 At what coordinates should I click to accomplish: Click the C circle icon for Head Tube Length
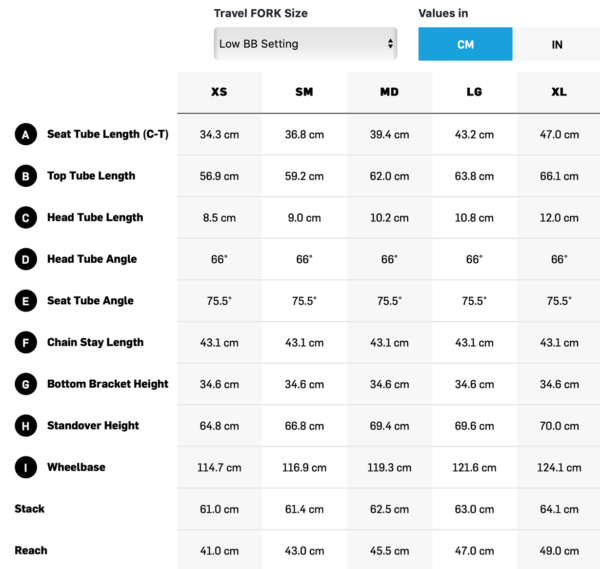point(25,218)
